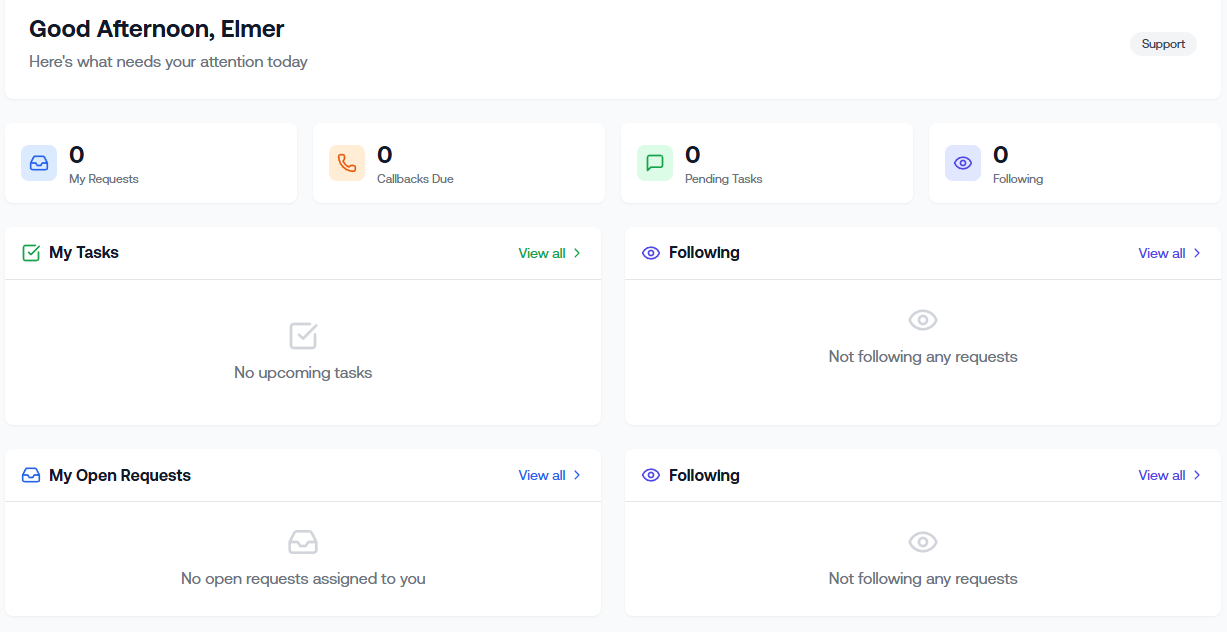
Task: Click the green chevron in My Tasks header
Action: point(577,253)
